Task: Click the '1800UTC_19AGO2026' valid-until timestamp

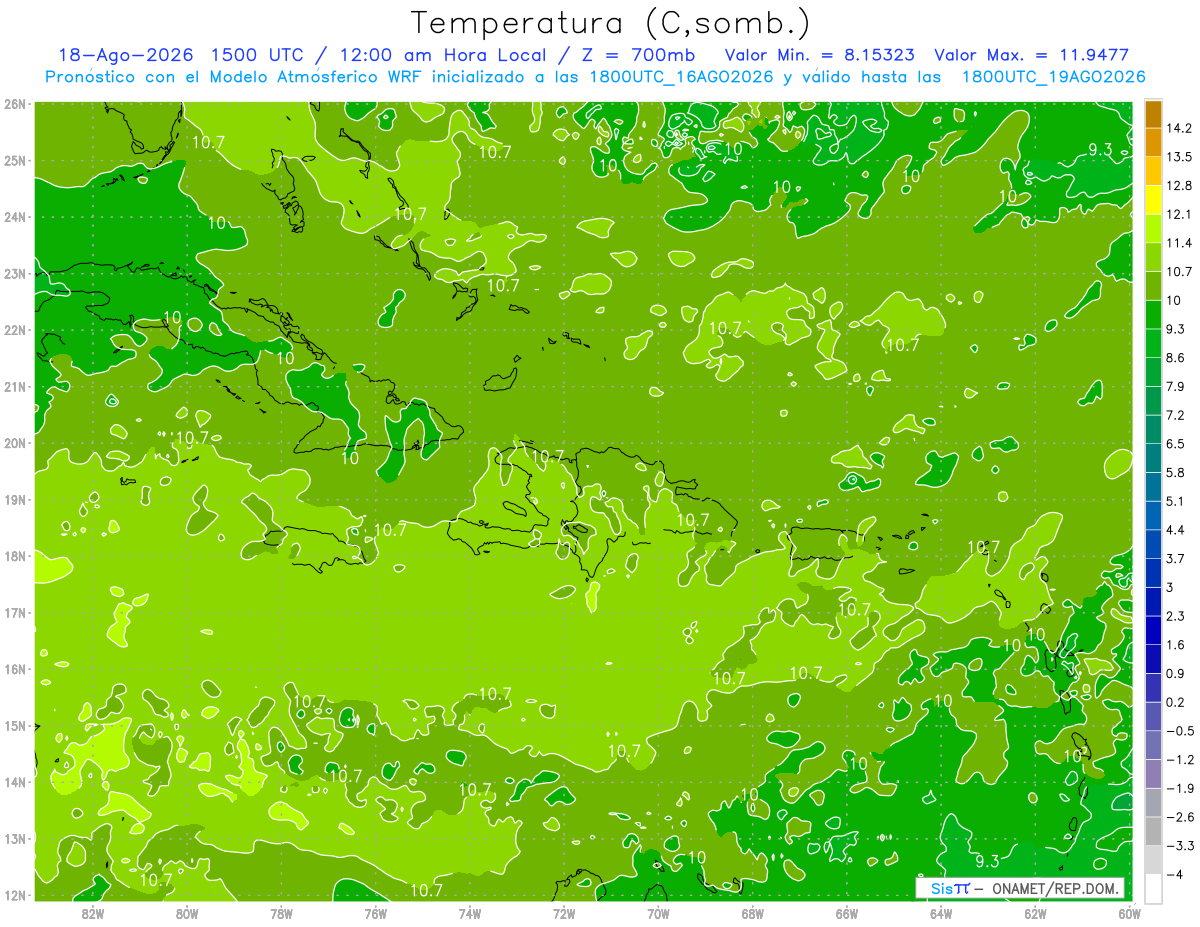Action: [1053, 76]
